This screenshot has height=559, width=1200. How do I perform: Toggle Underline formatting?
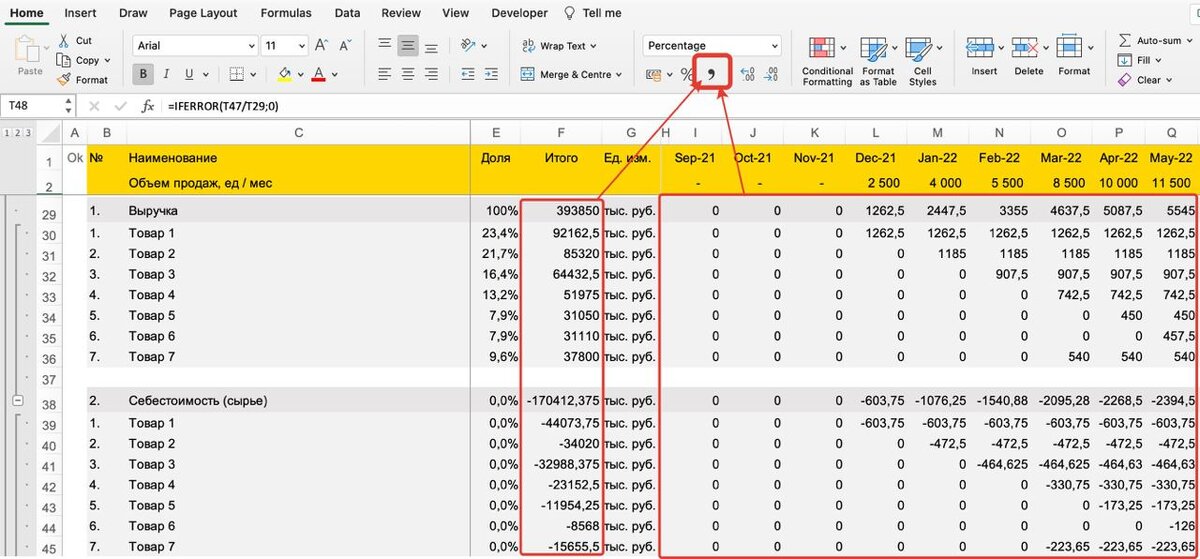pyautogui.click(x=187, y=74)
